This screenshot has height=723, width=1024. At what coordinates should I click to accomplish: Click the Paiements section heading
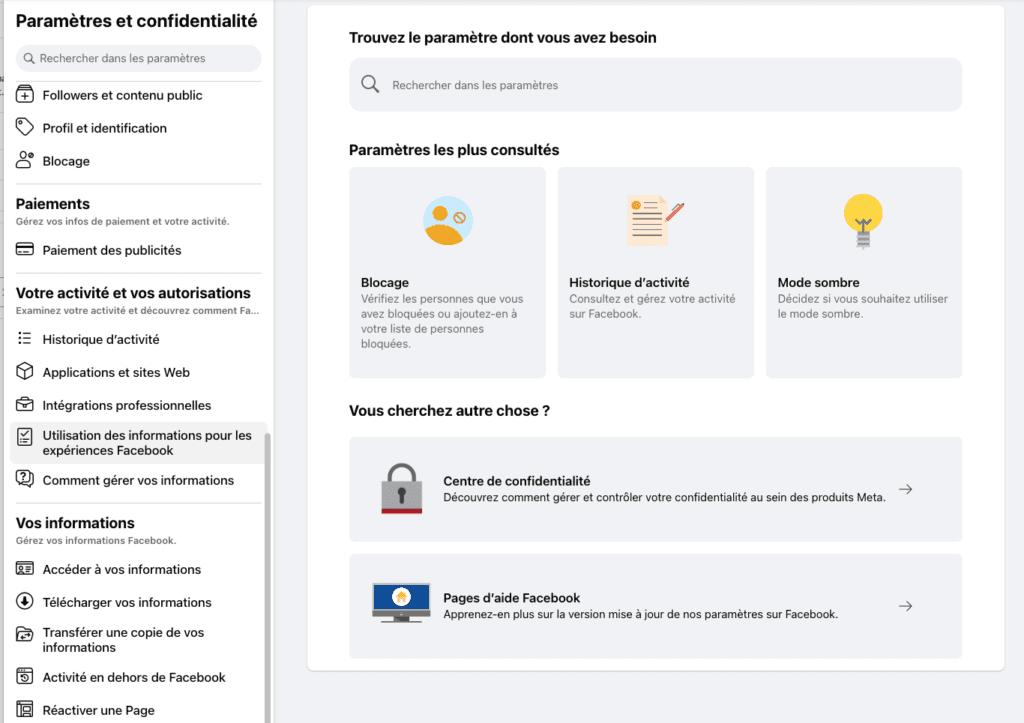53,204
